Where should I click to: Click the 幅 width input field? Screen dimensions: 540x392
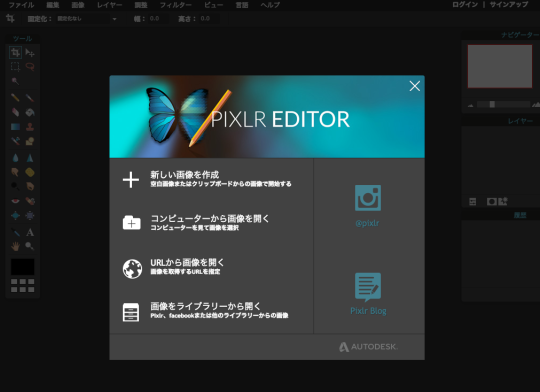coord(159,19)
